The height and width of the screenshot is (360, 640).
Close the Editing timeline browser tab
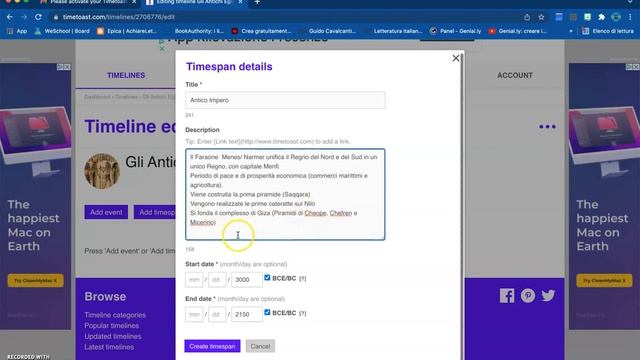point(240,2)
